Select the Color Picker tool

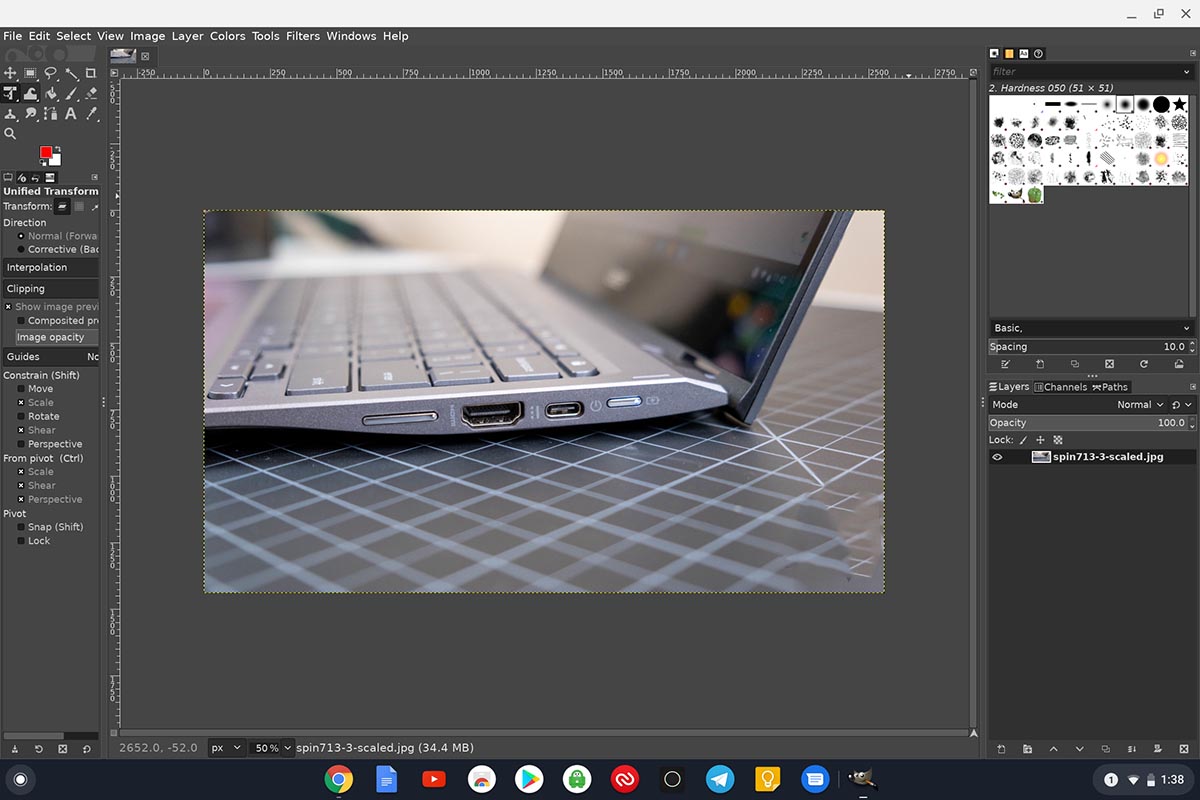click(x=90, y=114)
